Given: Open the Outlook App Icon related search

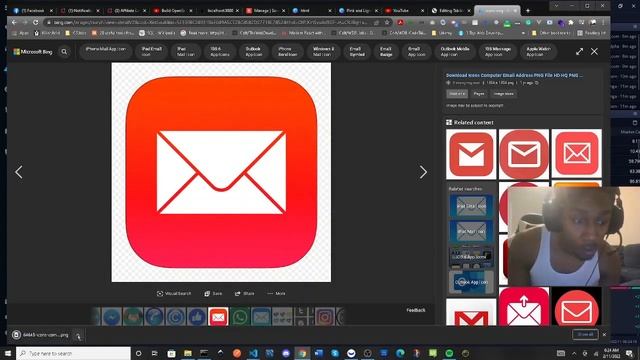Looking at the screenshot, I should coord(471,282).
